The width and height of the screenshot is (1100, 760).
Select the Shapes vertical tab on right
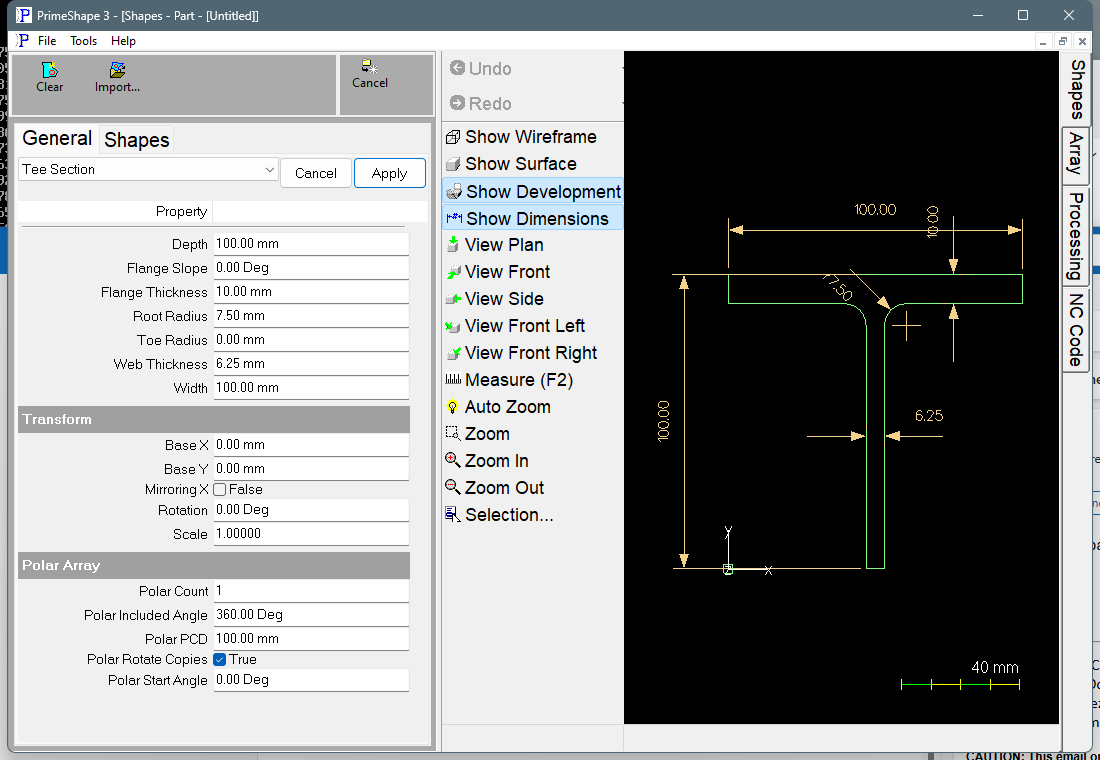tap(1076, 89)
